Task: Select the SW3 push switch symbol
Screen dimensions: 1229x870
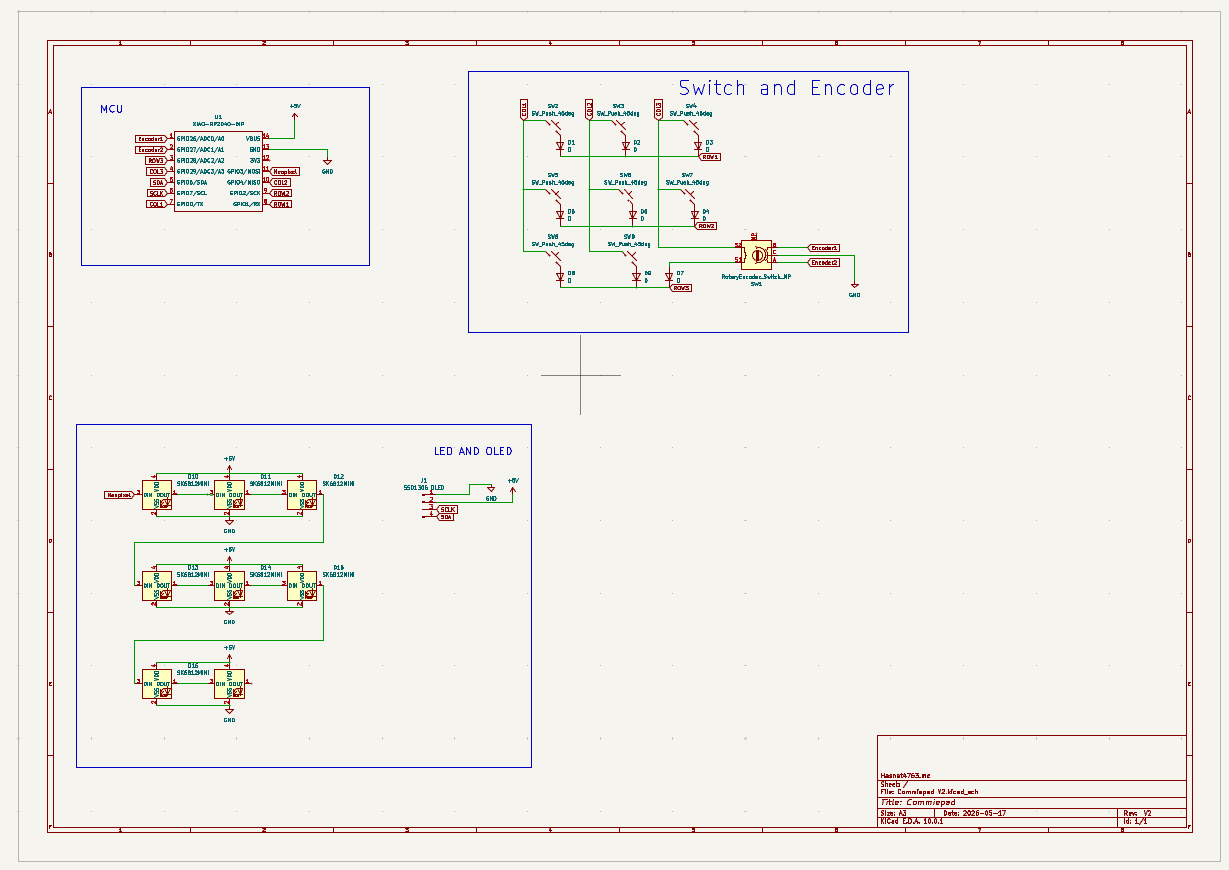Action: [618, 127]
